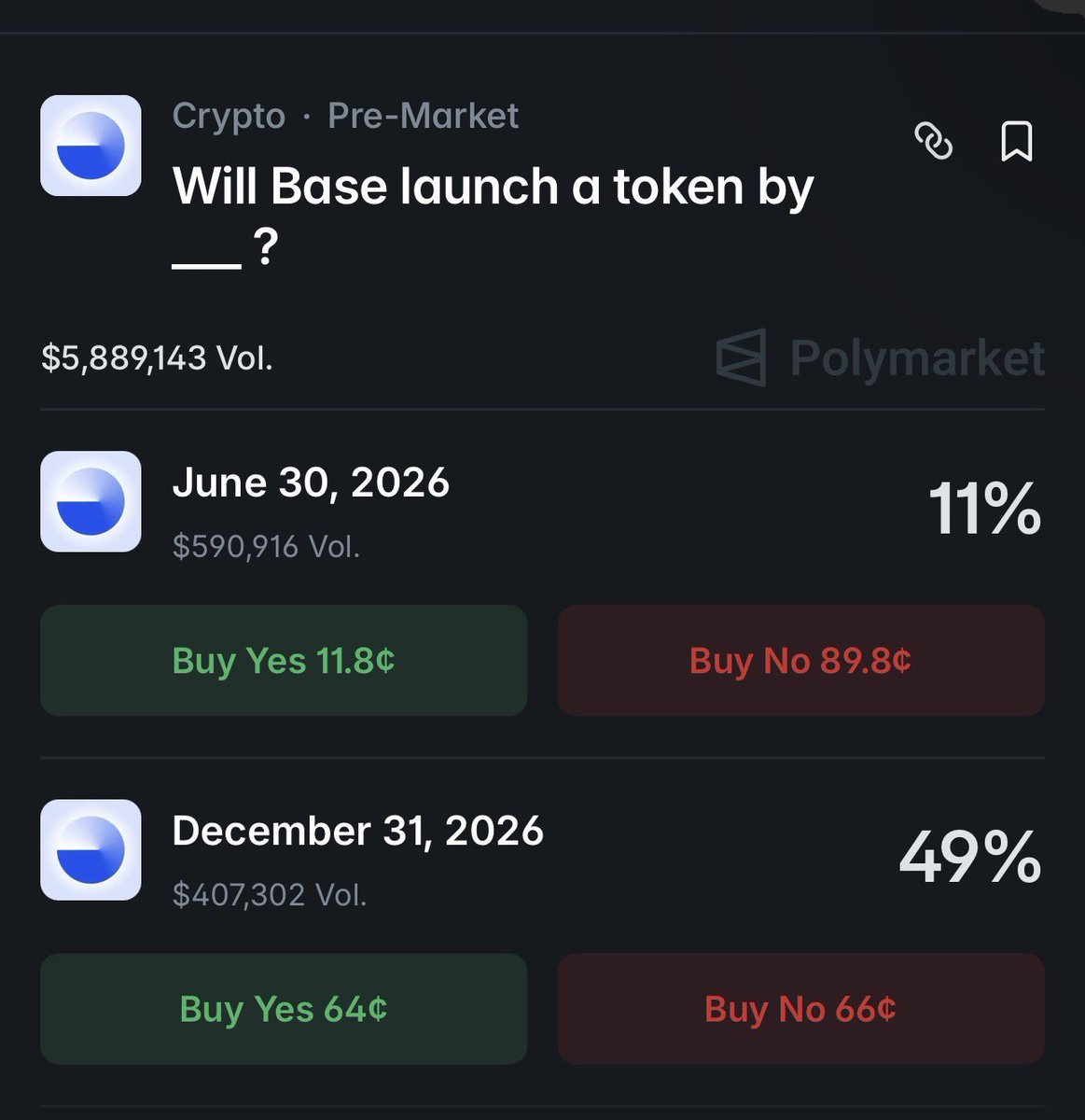Buy Yes at 11.8¢ for June 30
Screen dimensions: 1085x1120
tap(284, 660)
